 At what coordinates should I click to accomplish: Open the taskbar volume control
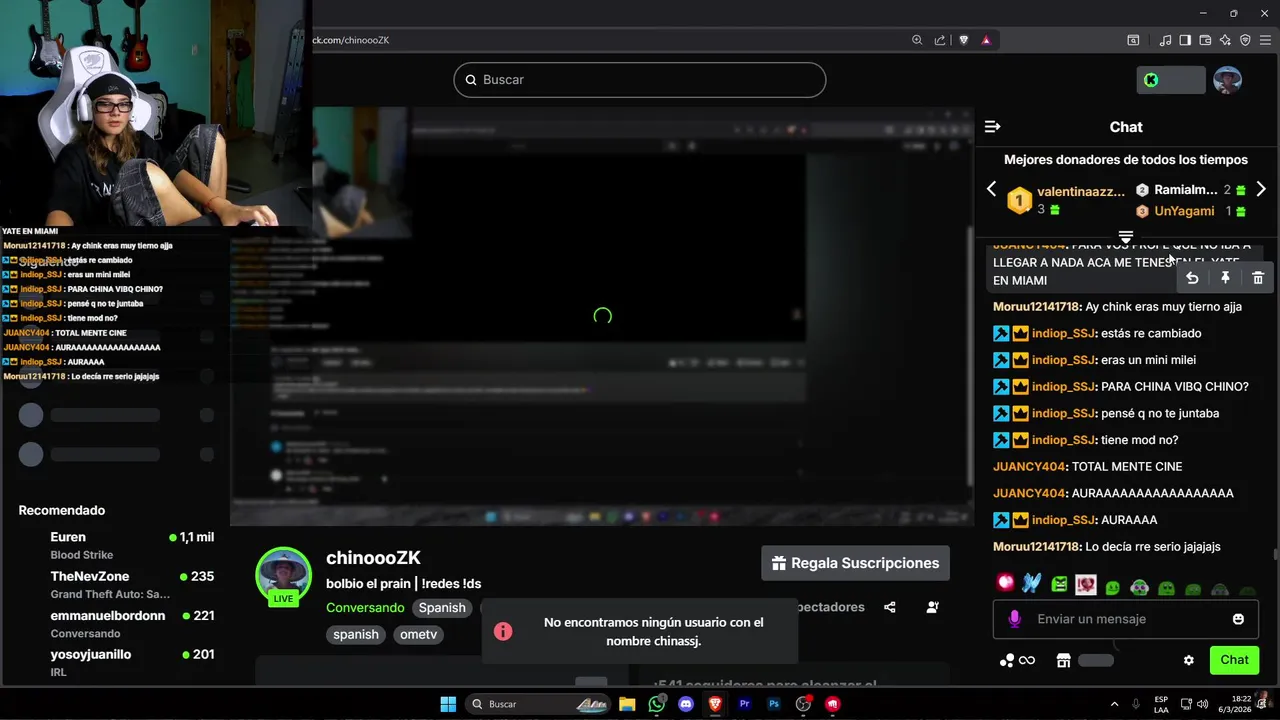[1202, 704]
